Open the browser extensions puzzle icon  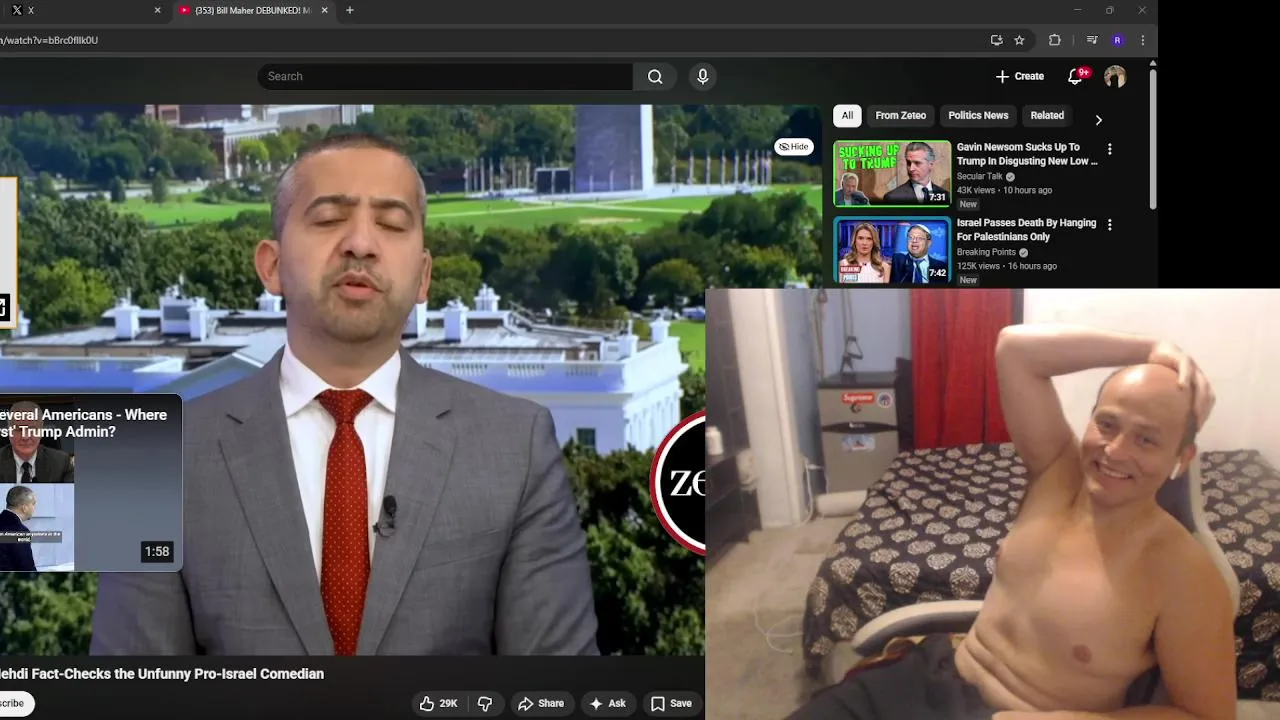[1054, 40]
